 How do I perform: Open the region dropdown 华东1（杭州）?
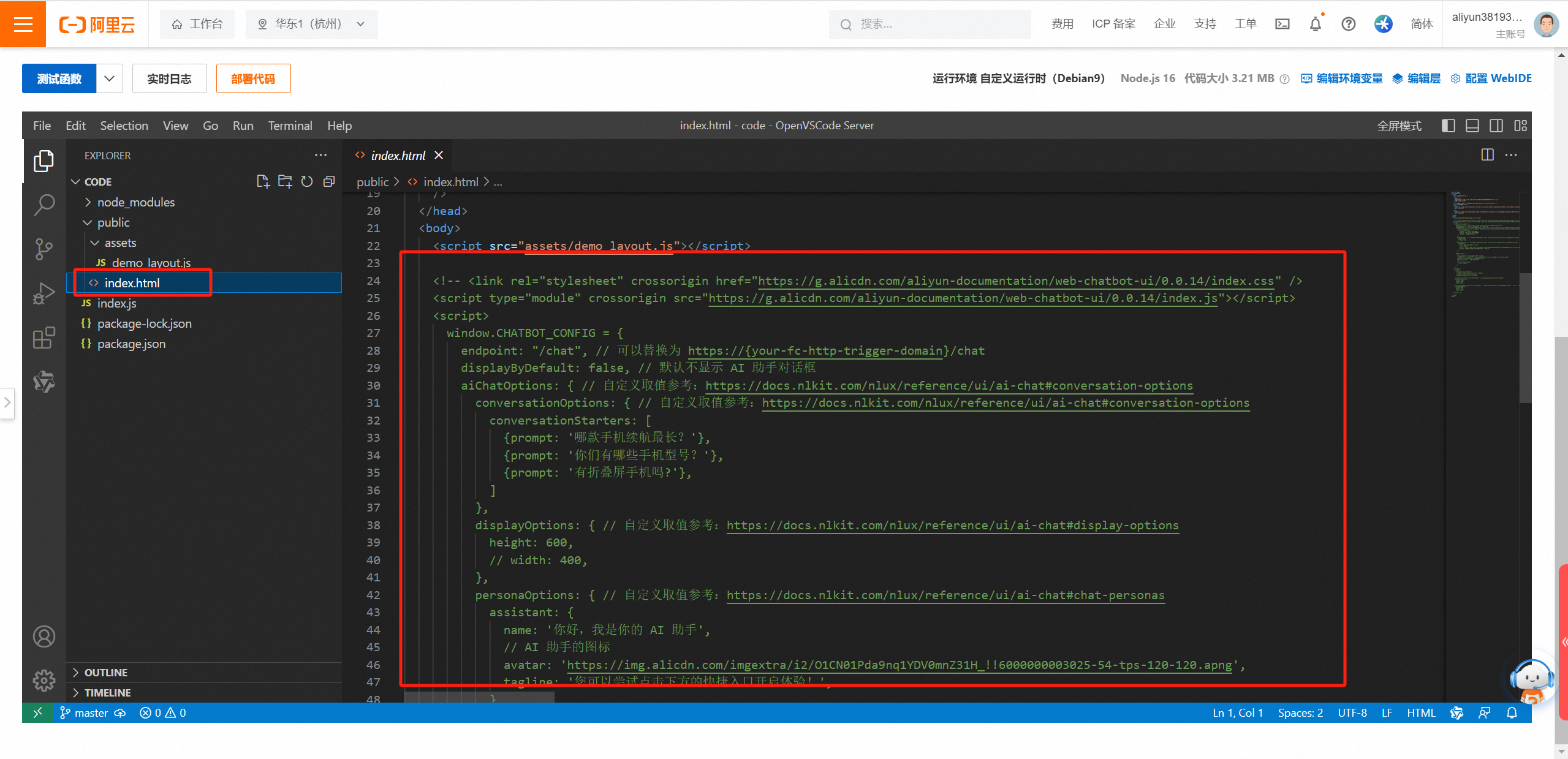coord(311,24)
